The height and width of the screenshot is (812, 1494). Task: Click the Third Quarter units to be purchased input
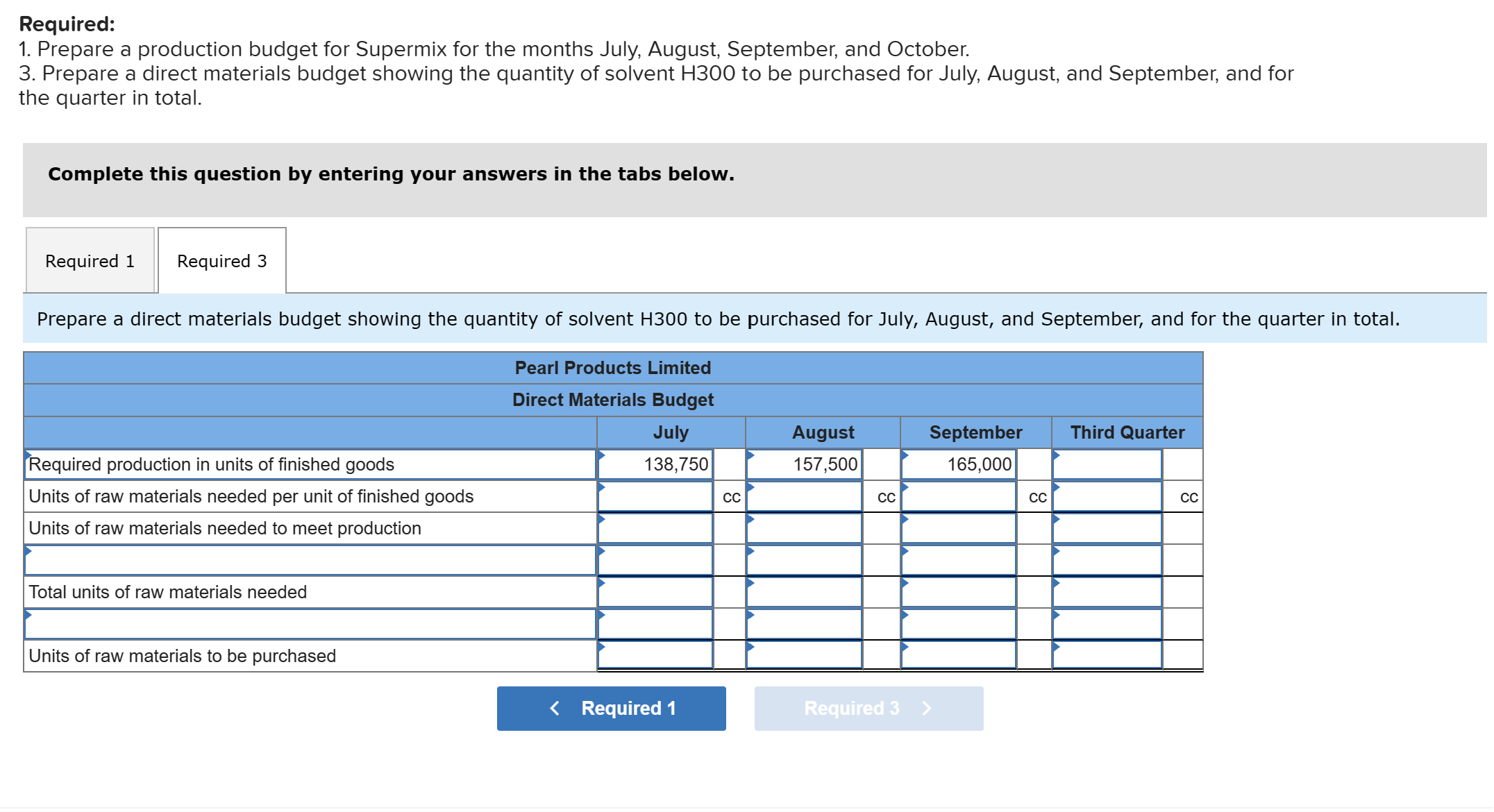tap(1107, 655)
